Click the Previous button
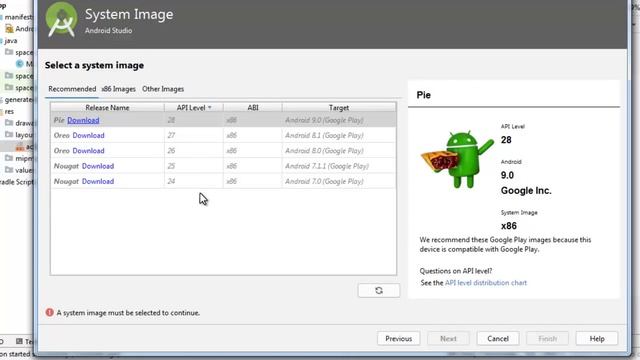Viewport: 640px width, 360px height. [398, 338]
